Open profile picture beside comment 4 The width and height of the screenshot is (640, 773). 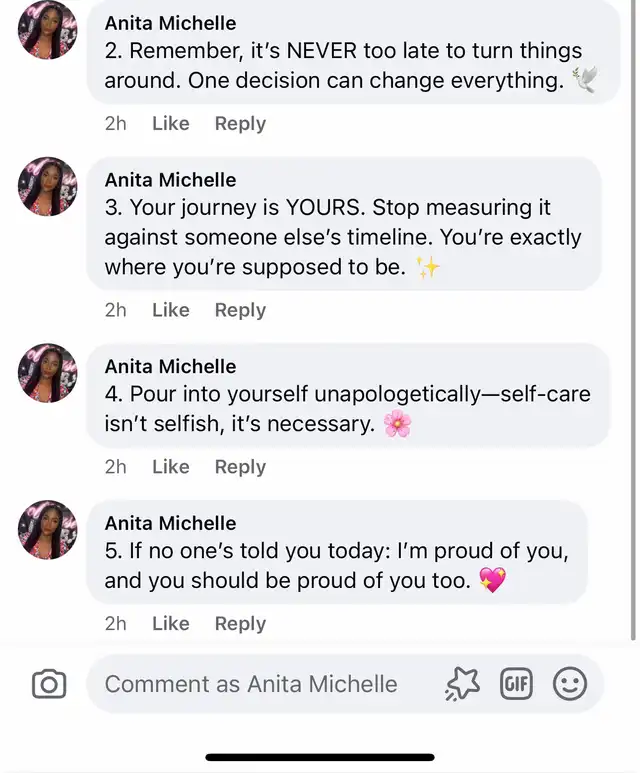click(x=47, y=373)
